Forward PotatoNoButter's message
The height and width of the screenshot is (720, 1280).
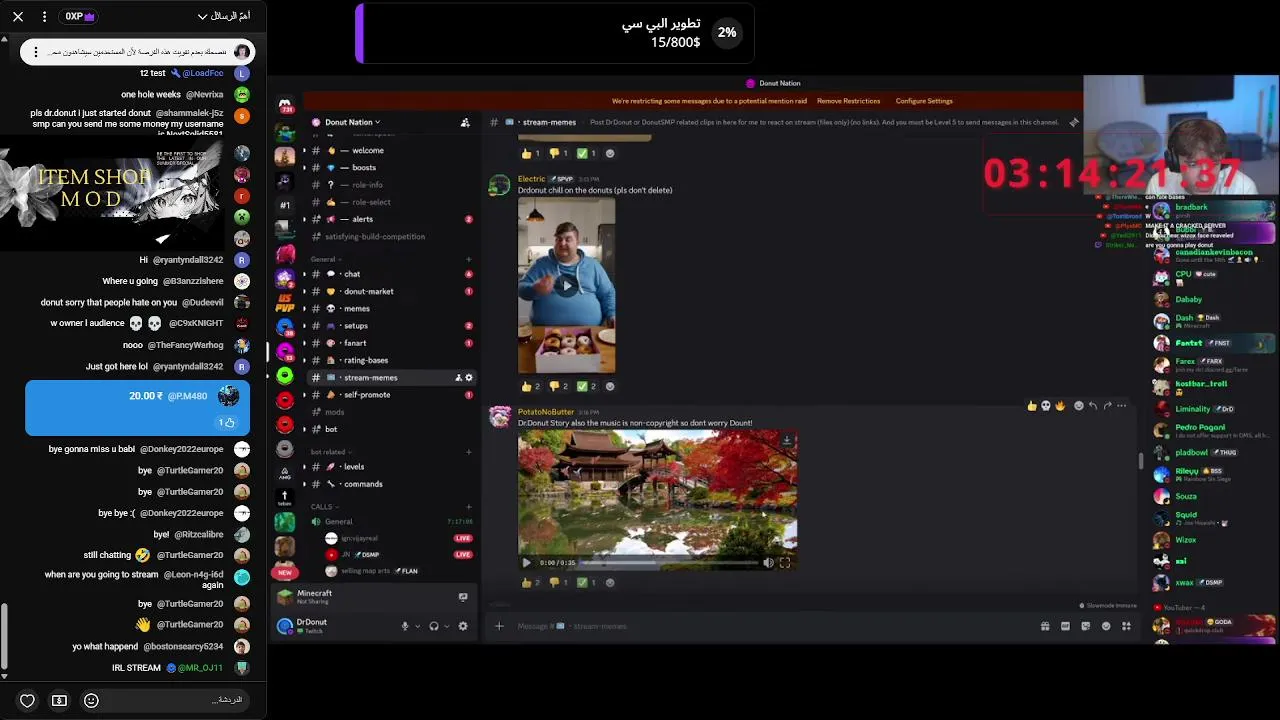pyautogui.click(x=1107, y=406)
